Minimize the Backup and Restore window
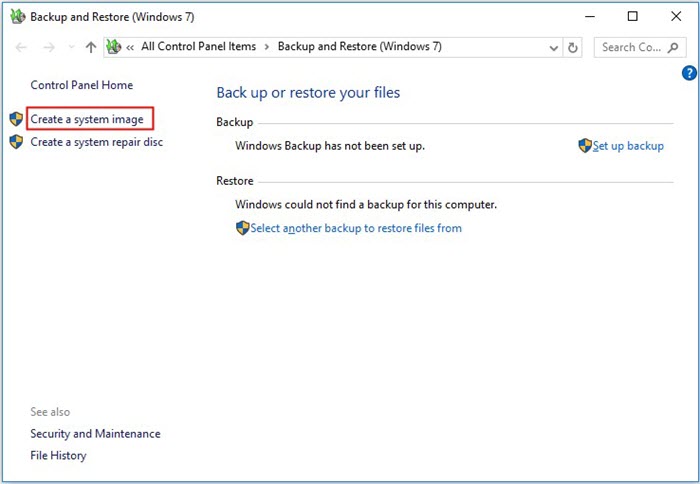700x484 pixels. 590,17
